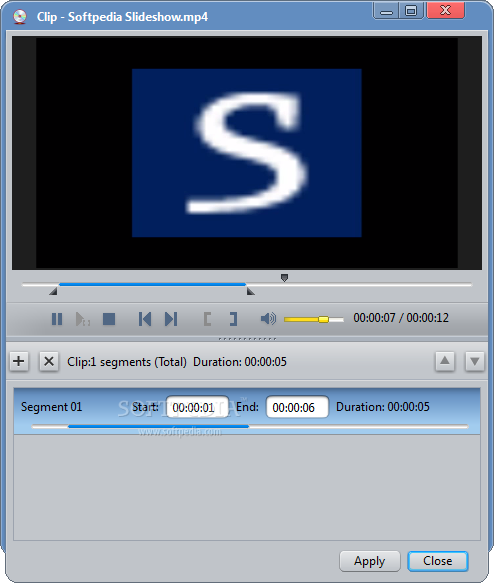Move segment up in list
This screenshot has height=583, width=494.
tap(445, 361)
